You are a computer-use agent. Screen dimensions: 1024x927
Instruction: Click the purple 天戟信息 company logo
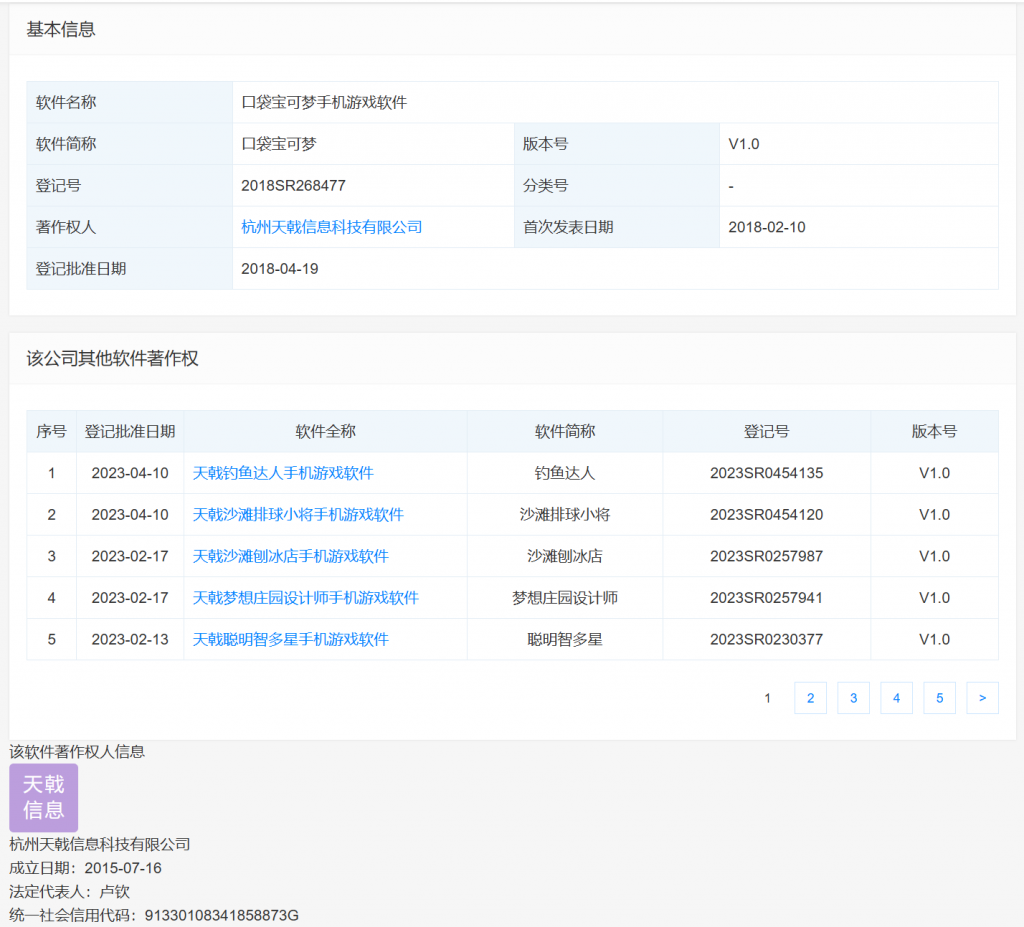coord(44,798)
